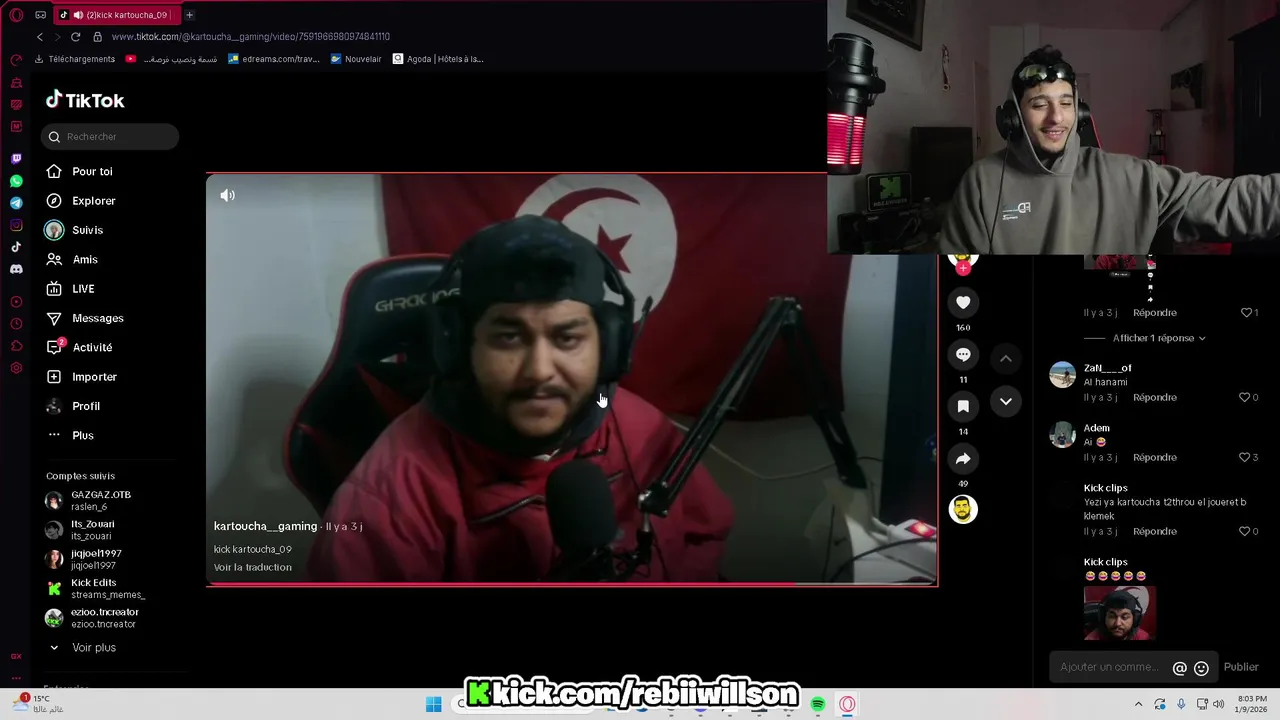Reply to ZaN___of's comment
Image resolution: width=1280 pixels, height=720 pixels.
[1155, 397]
